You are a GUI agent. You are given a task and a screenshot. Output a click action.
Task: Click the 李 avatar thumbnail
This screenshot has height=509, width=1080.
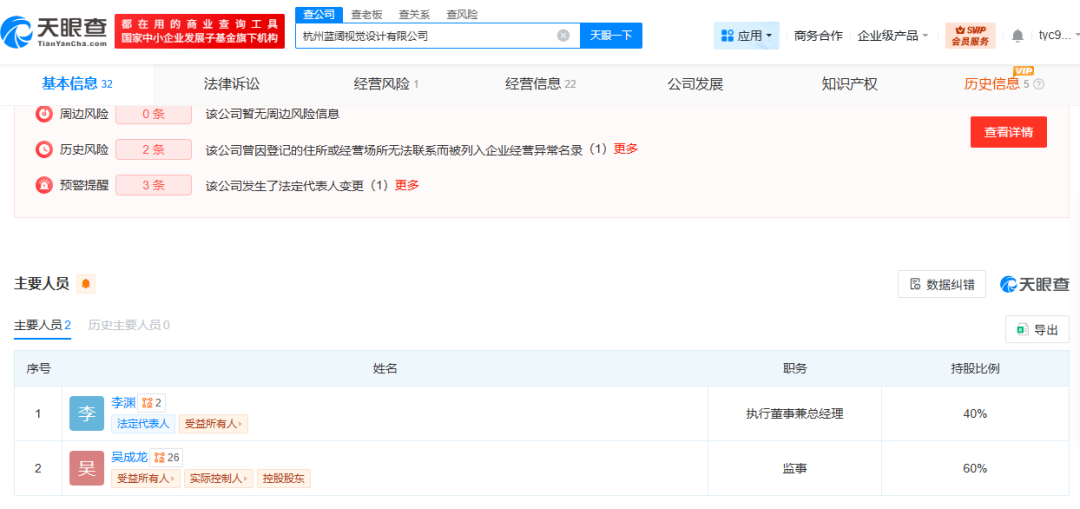tap(87, 413)
